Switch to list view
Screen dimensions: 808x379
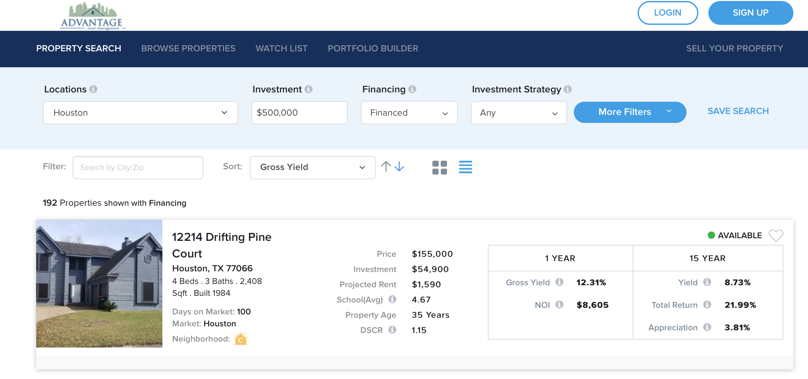pyautogui.click(x=465, y=168)
